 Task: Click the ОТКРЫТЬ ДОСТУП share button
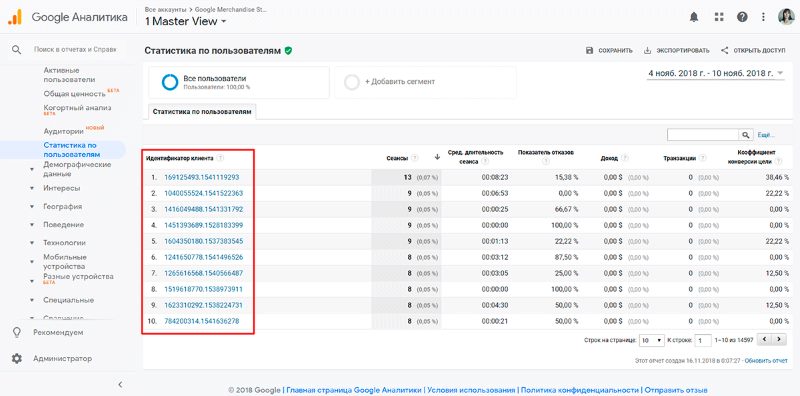click(753, 51)
